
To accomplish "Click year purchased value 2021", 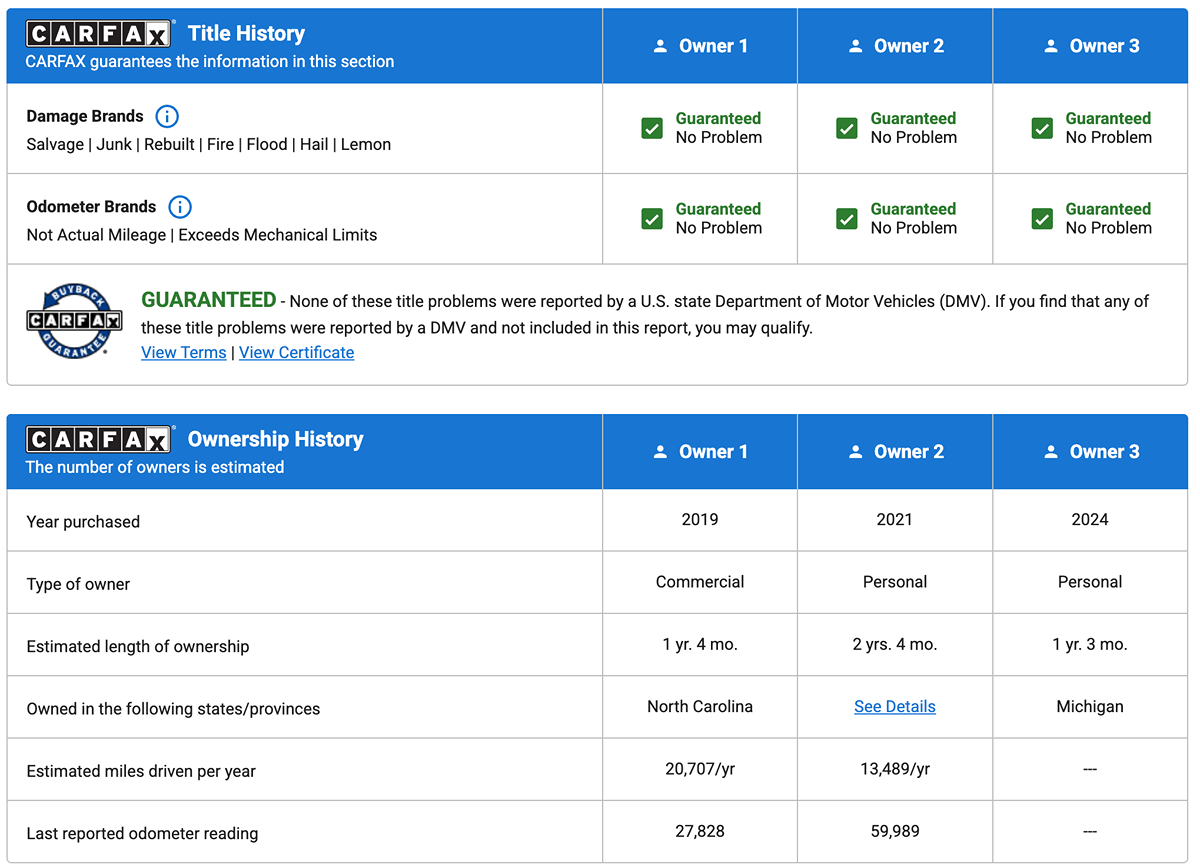I will pos(895,519).
